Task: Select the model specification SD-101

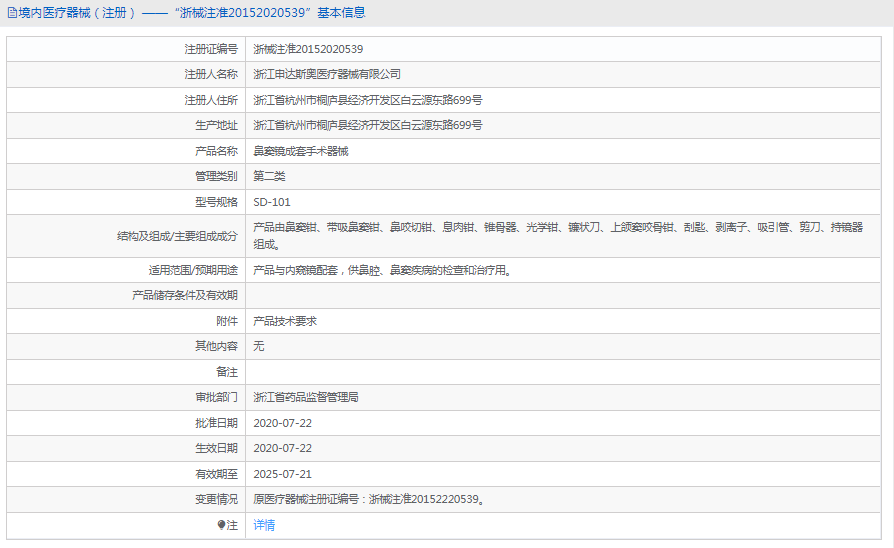Action: [272, 202]
